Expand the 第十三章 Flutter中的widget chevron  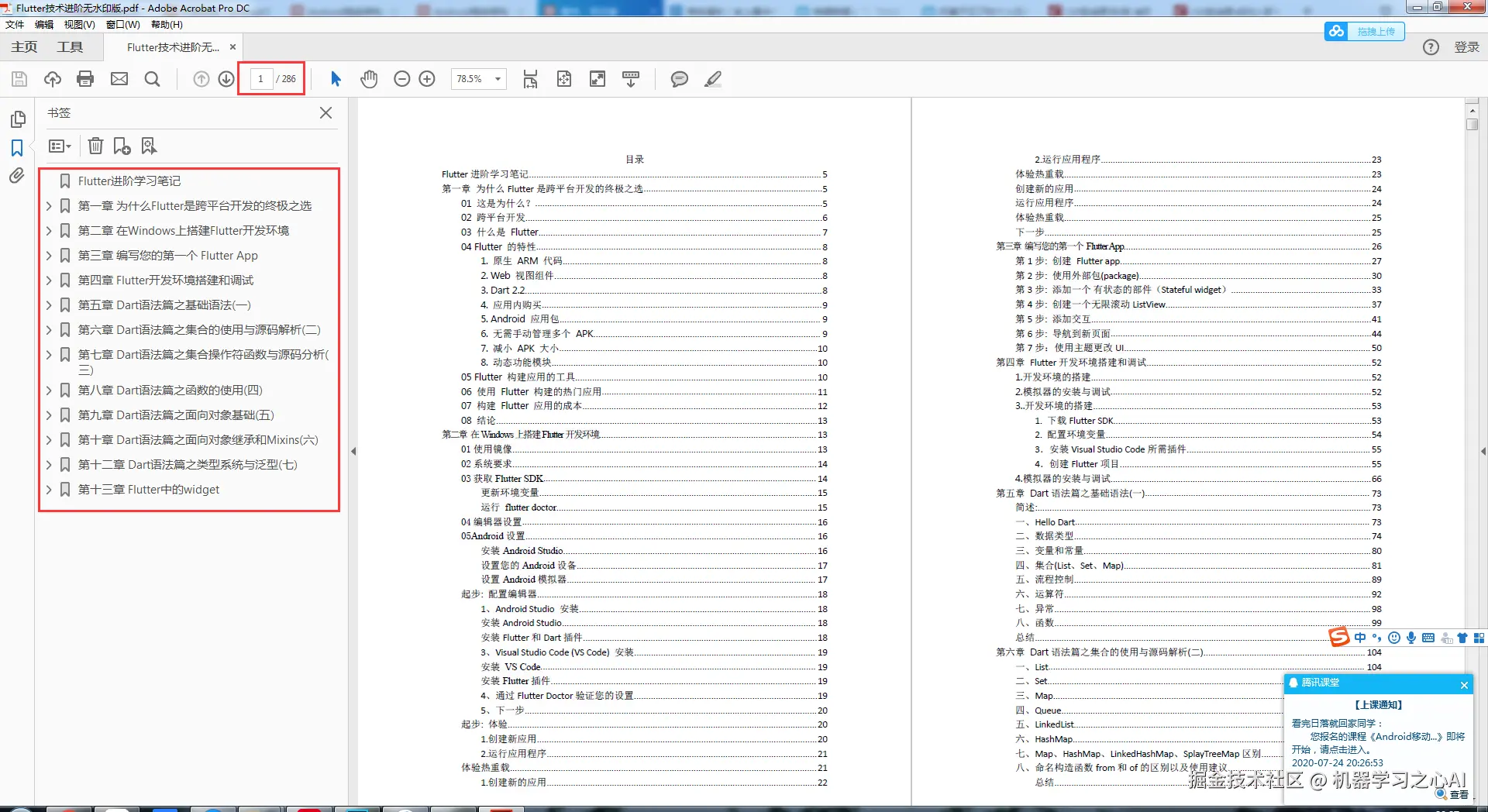point(49,490)
